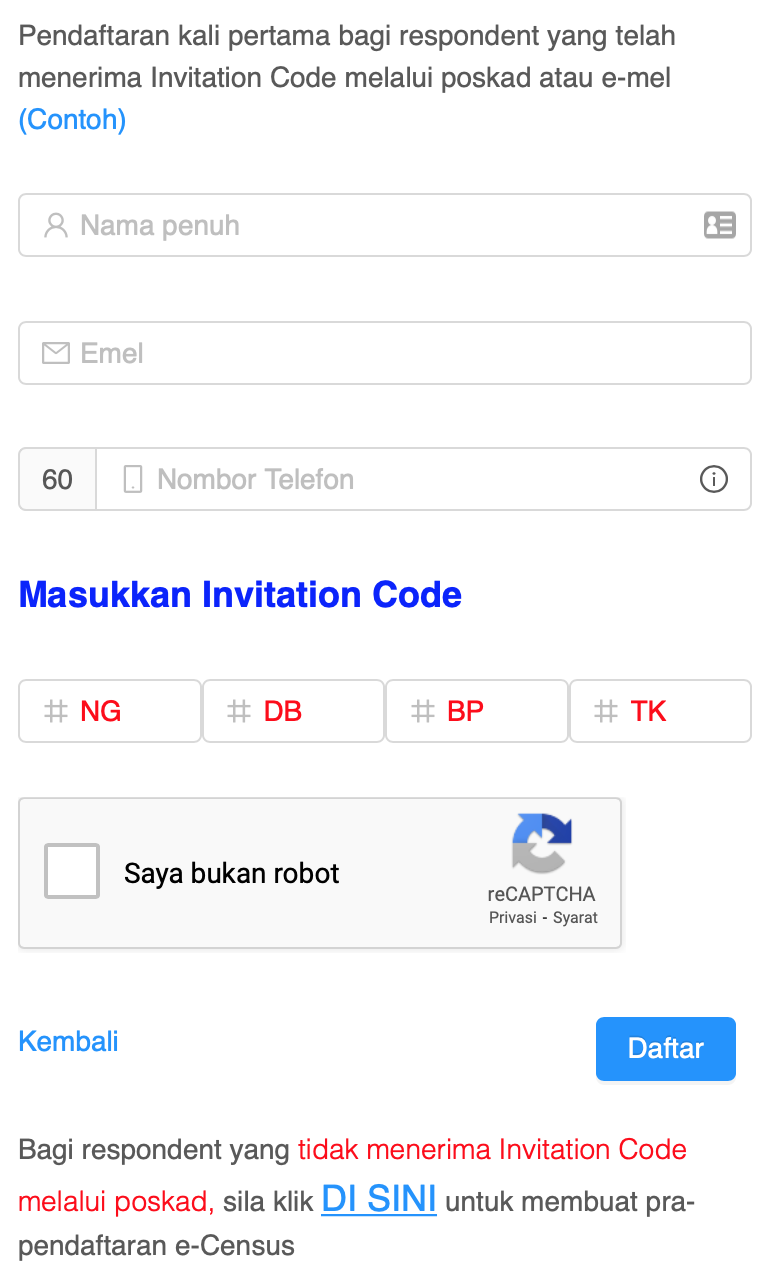Open the reCAPTCHA Syarat link
764x1288 pixels.
point(575,918)
